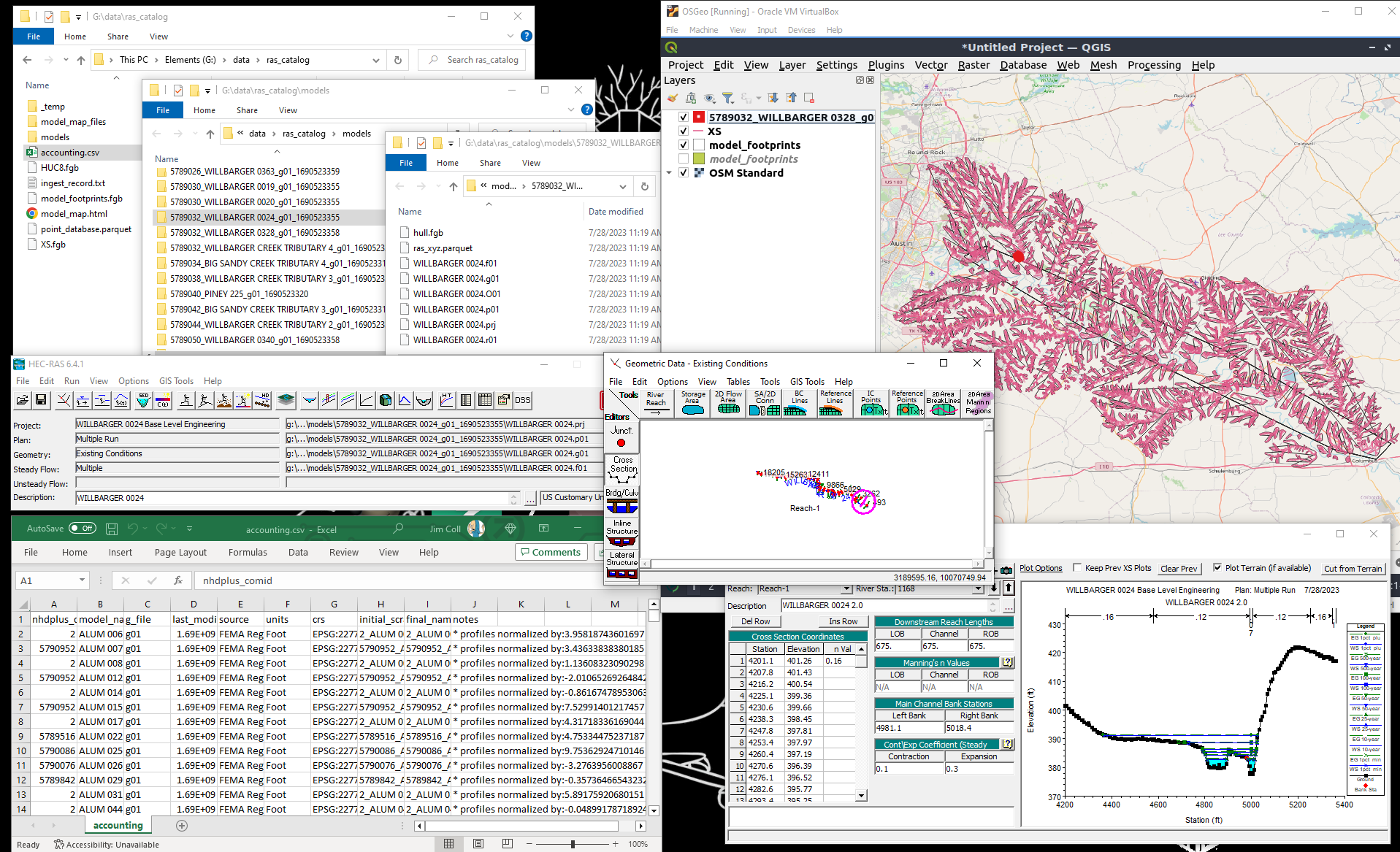The height and width of the screenshot is (852, 1400).
Task: Select the 2D Flow Area tool
Action: (x=728, y=403)
